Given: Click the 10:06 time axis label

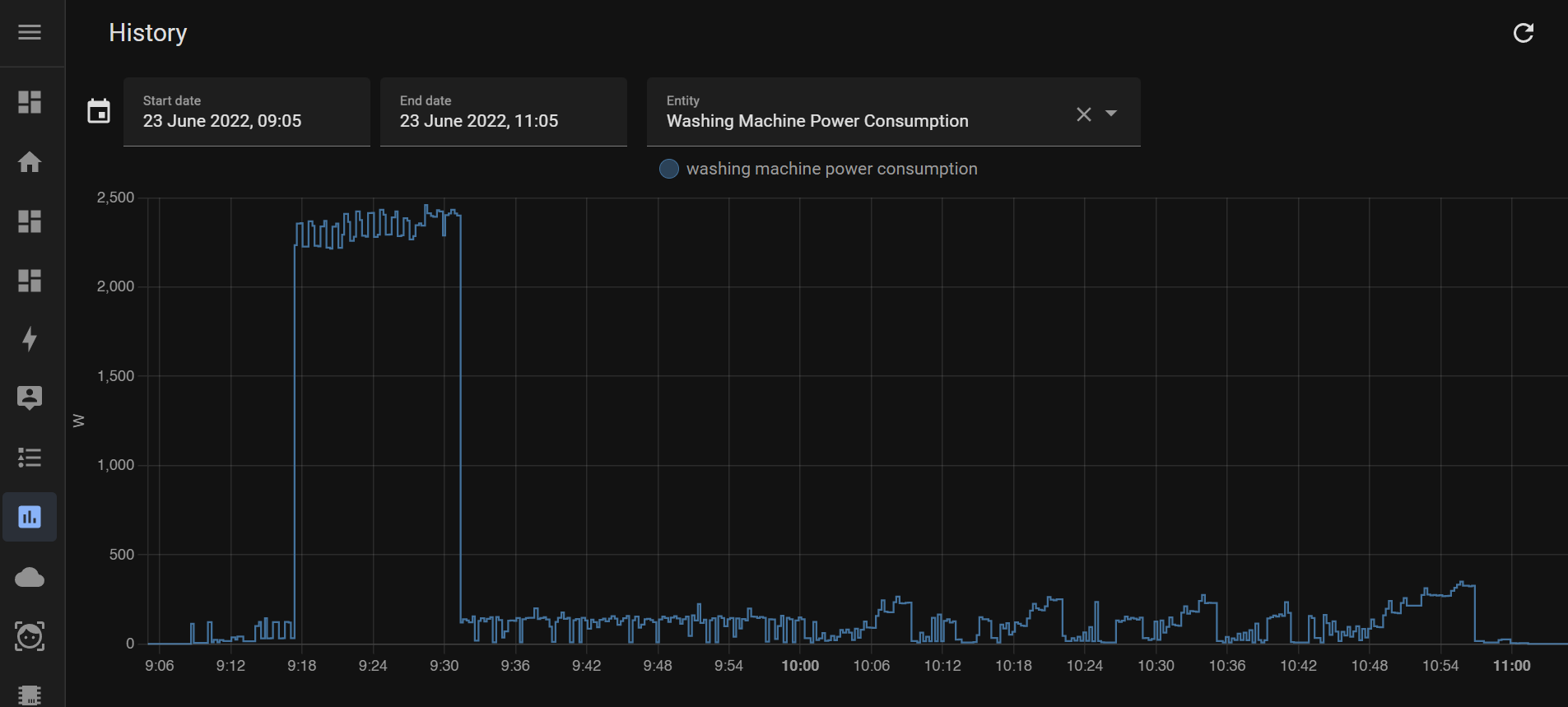Looking at the screenshot, I should tap(872, 666).
